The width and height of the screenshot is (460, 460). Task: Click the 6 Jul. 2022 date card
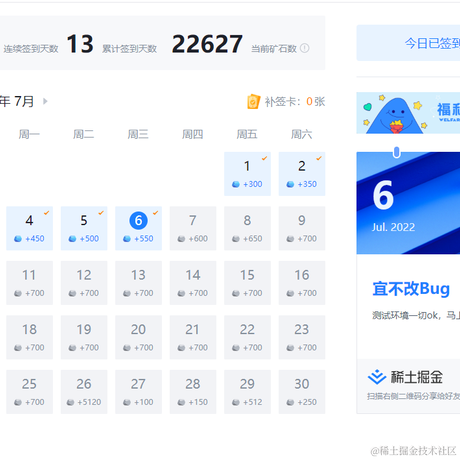point(408,203)
